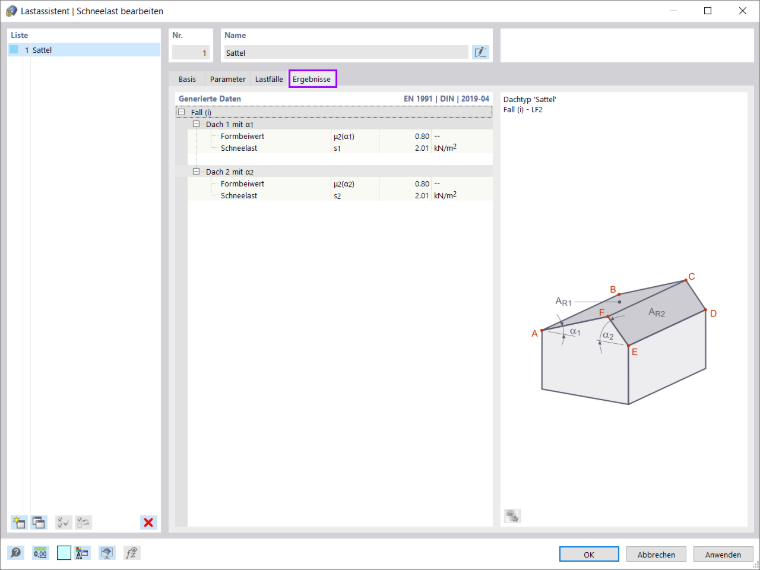Click the Abbrechen button
Image resolution: width=760 pixels, height=570 pixels.
(656, 554)
